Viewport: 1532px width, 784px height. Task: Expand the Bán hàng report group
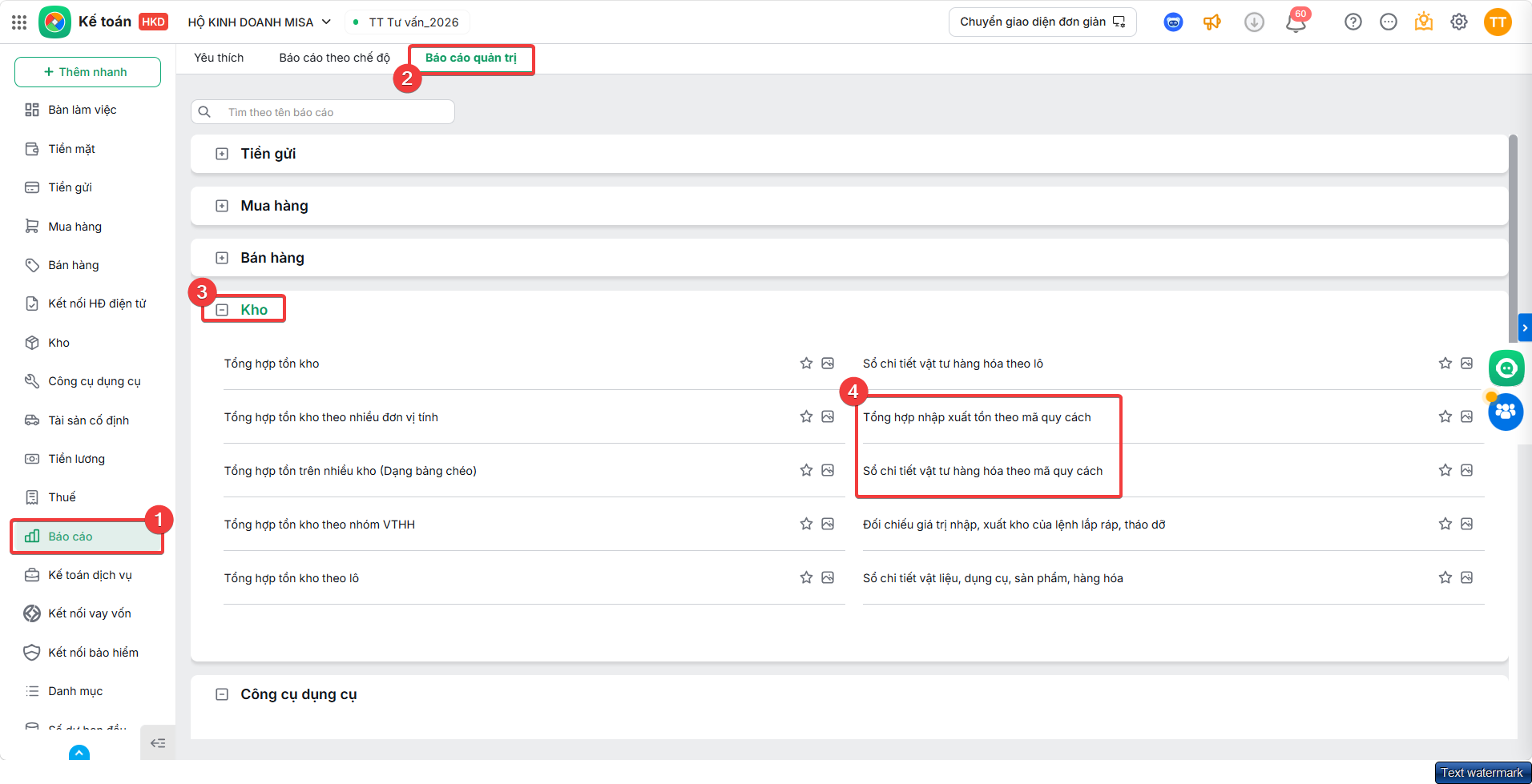[222, 258]
